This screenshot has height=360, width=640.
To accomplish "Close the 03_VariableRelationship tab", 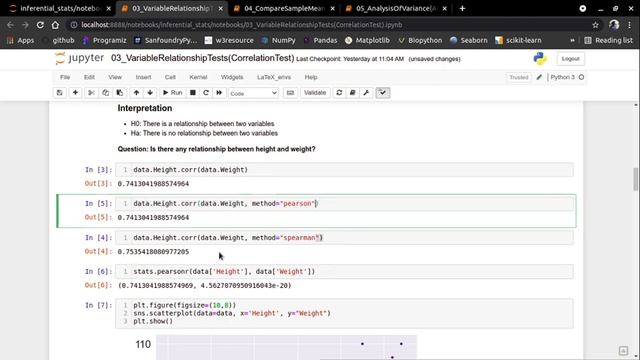I will coord(221,9).
